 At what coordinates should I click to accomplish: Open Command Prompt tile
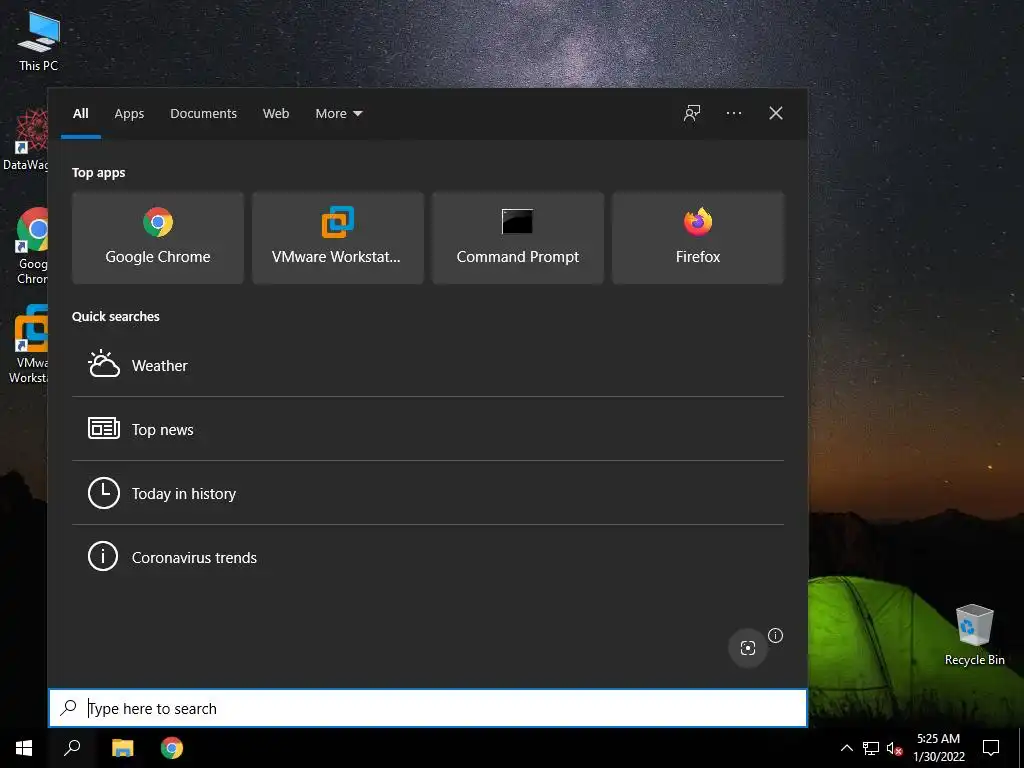pos(518,238)
